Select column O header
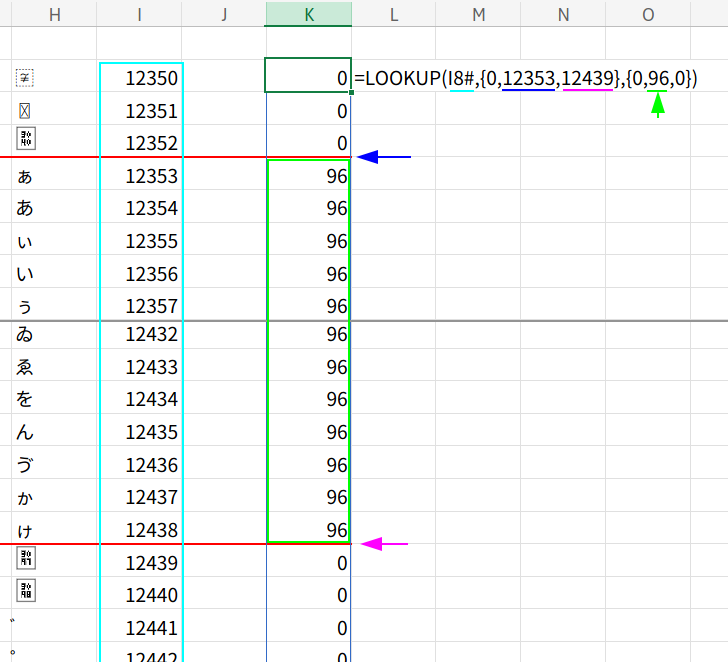The width and height of the screenshot is (728, 662). coord(649,13)
